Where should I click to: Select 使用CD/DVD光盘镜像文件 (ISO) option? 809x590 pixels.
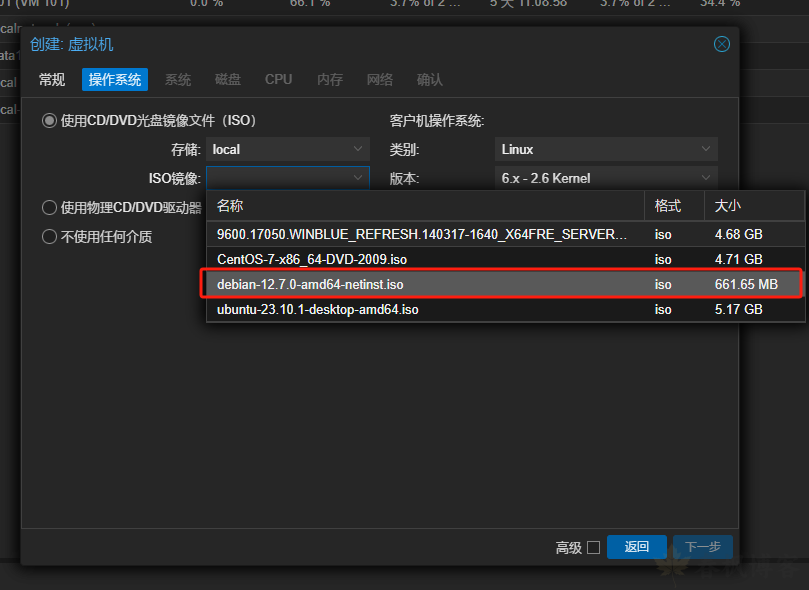pyautogui.click(x=49, y=120)
